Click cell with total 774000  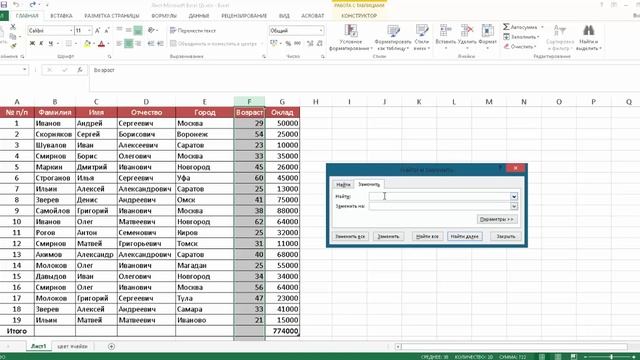click(x=282, y=331)
